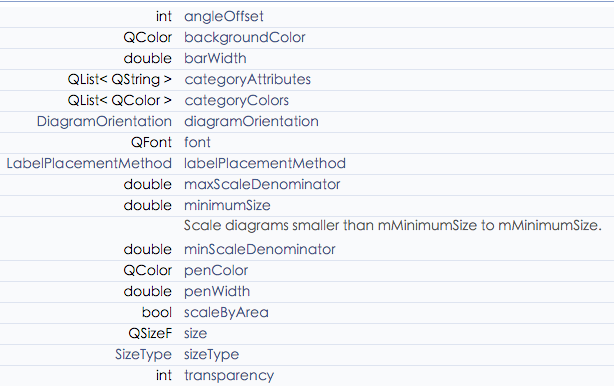
Task: Open the minScaleDenominator link
Action: coord(260,249)
